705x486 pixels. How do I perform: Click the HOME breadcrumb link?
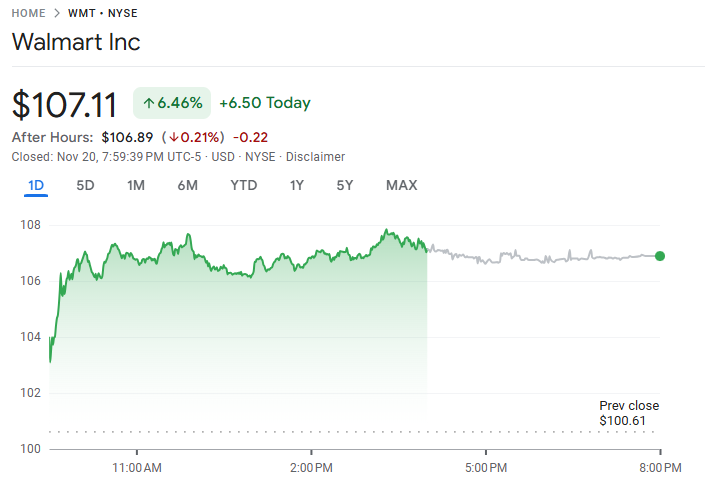(29, 13)
